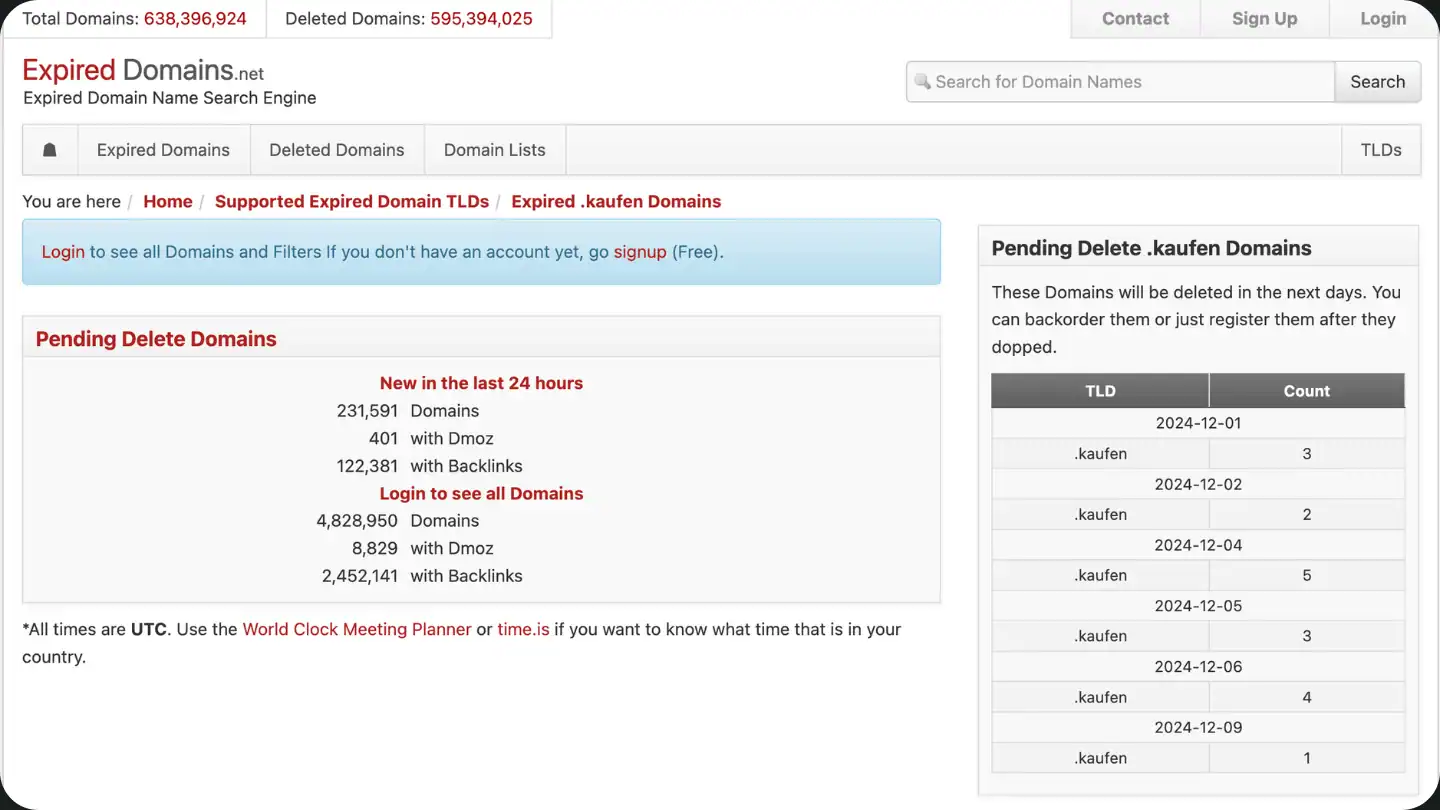The width and height of the screenshot is (1440, 810).
Task: Open the TLDs menu item
Action: tap(1381, 150)
